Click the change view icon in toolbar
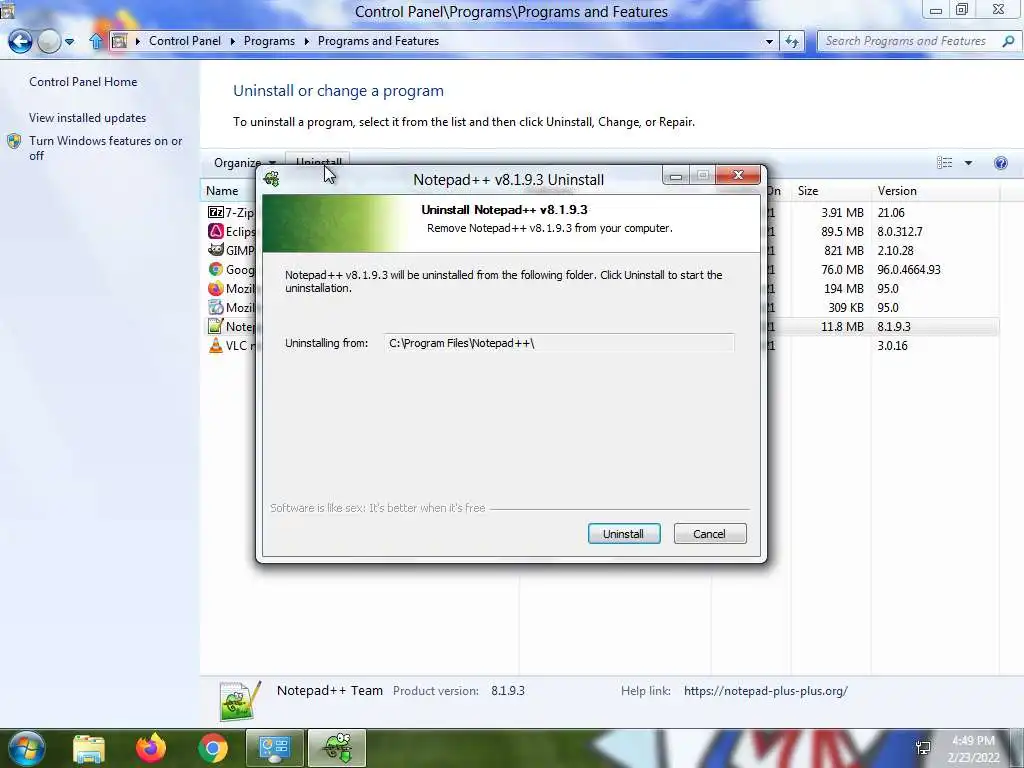The height and width of the screenshot is (768, 1024). click(x=944, y=163)
